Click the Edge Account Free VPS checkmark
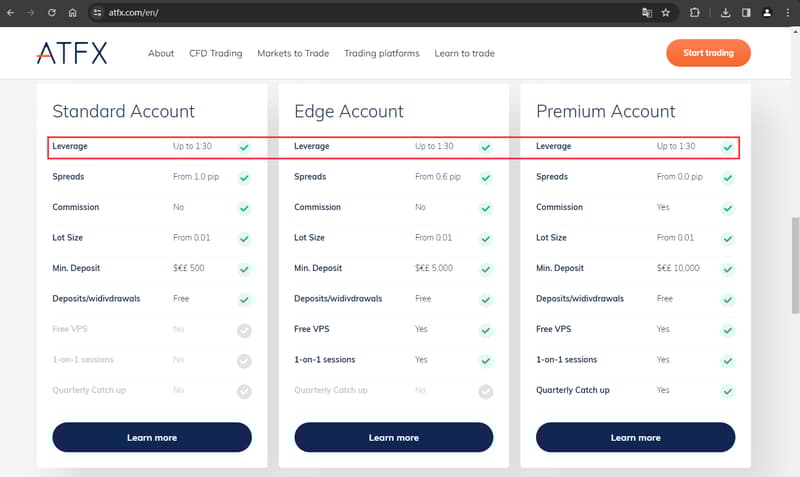 486,330
